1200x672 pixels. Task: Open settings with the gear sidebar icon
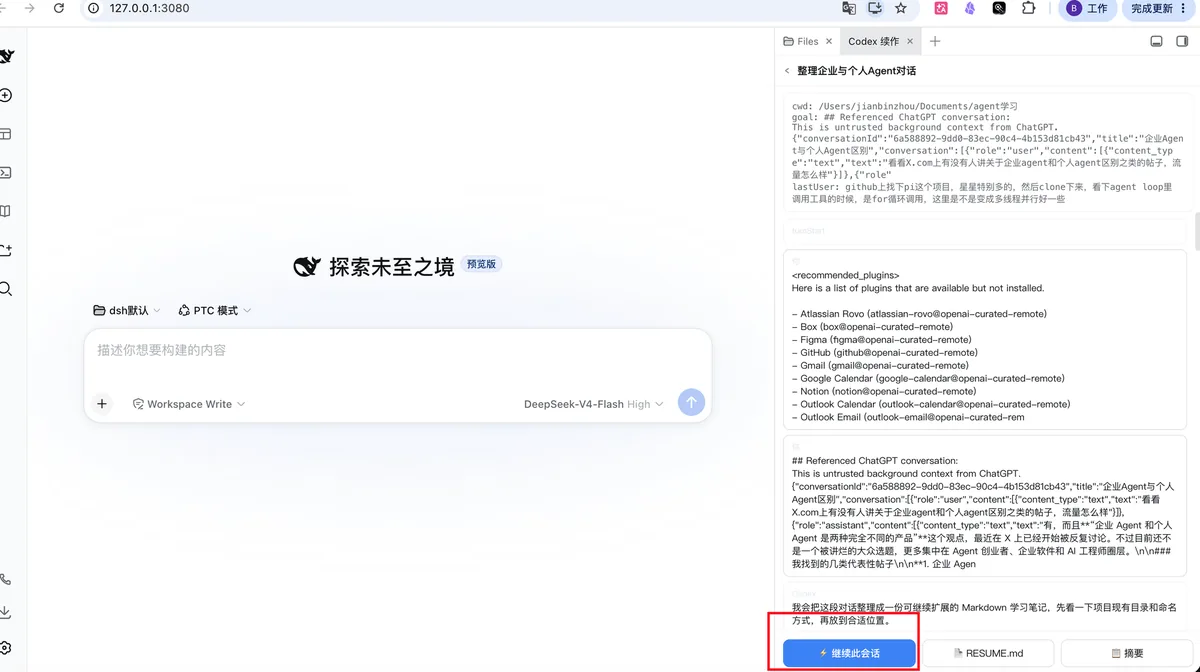tap(5, 647)
